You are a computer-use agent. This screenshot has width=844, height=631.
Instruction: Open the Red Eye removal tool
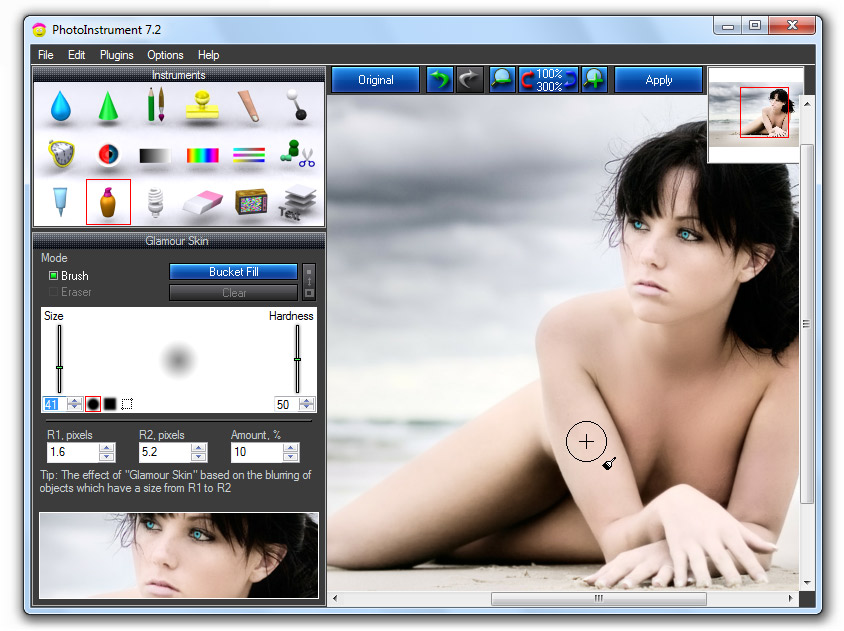(x=107, y=154)
